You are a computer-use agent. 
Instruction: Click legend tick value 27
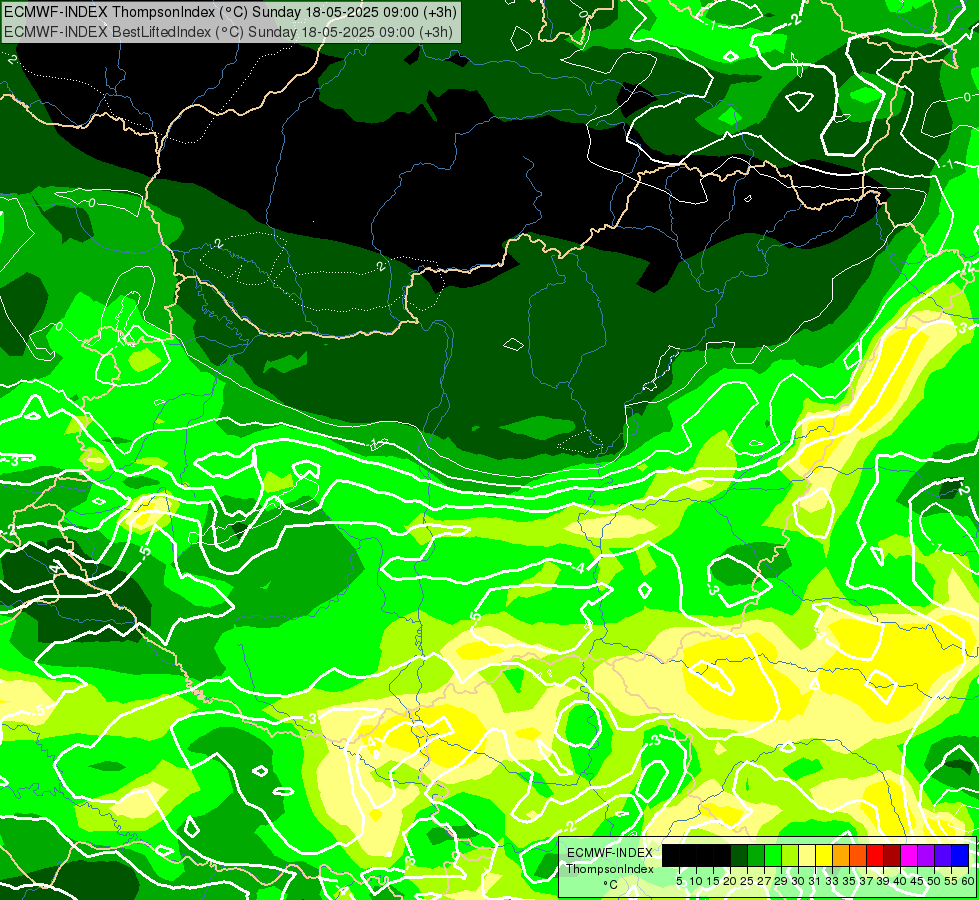tap(764, 881)
